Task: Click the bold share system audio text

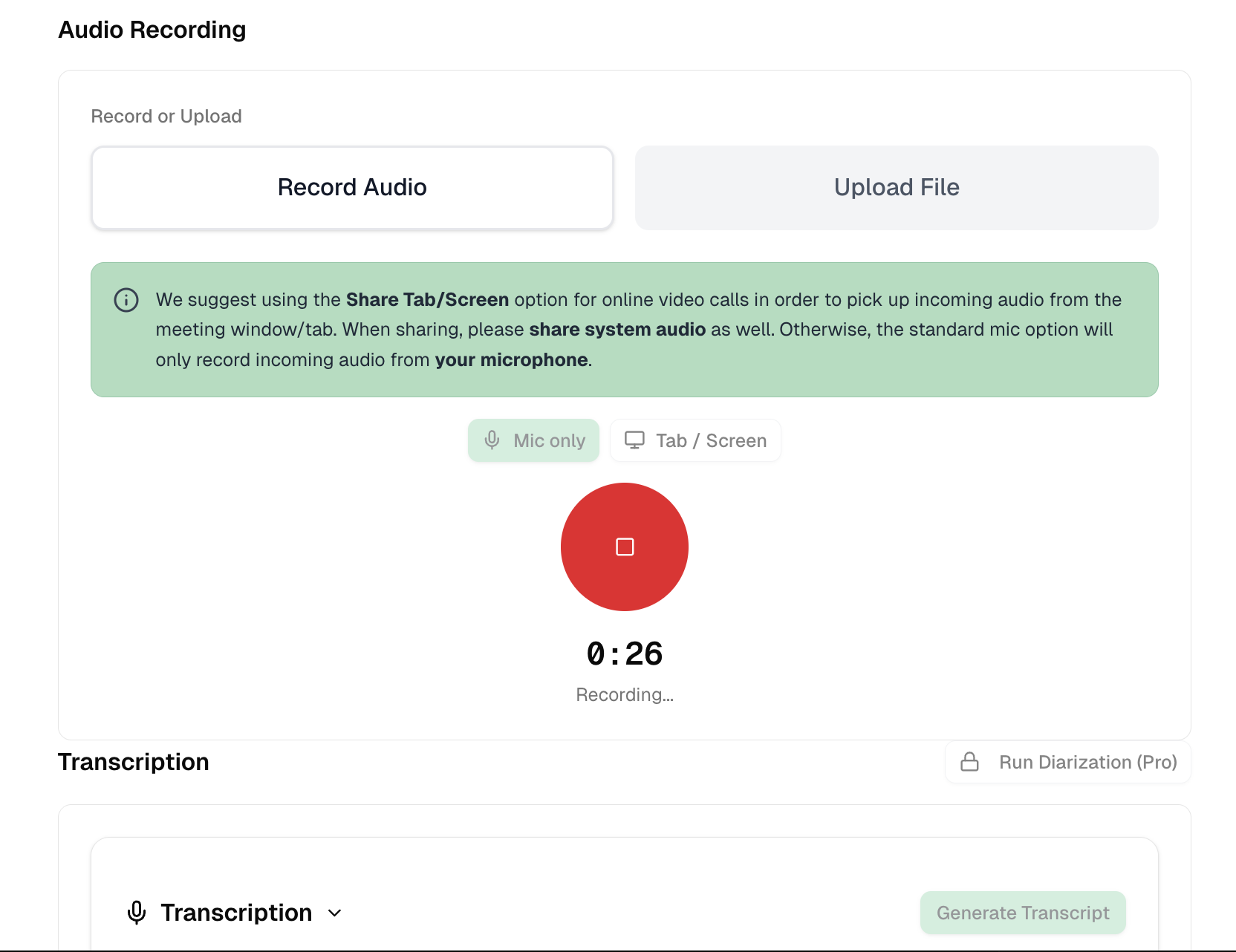Action: coord(617,329)
